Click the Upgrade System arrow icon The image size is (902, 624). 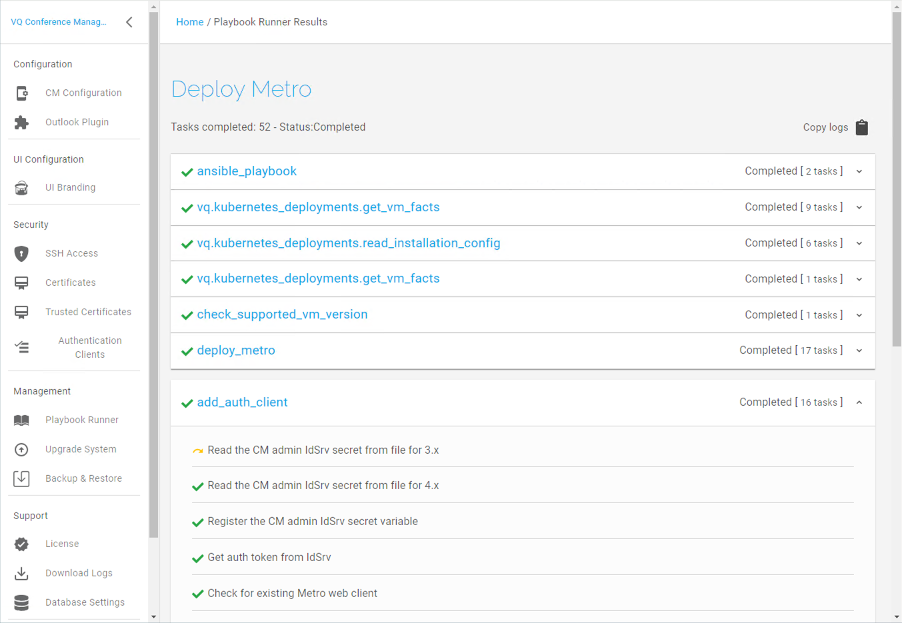pyautogui.click(x=21, y=450)
